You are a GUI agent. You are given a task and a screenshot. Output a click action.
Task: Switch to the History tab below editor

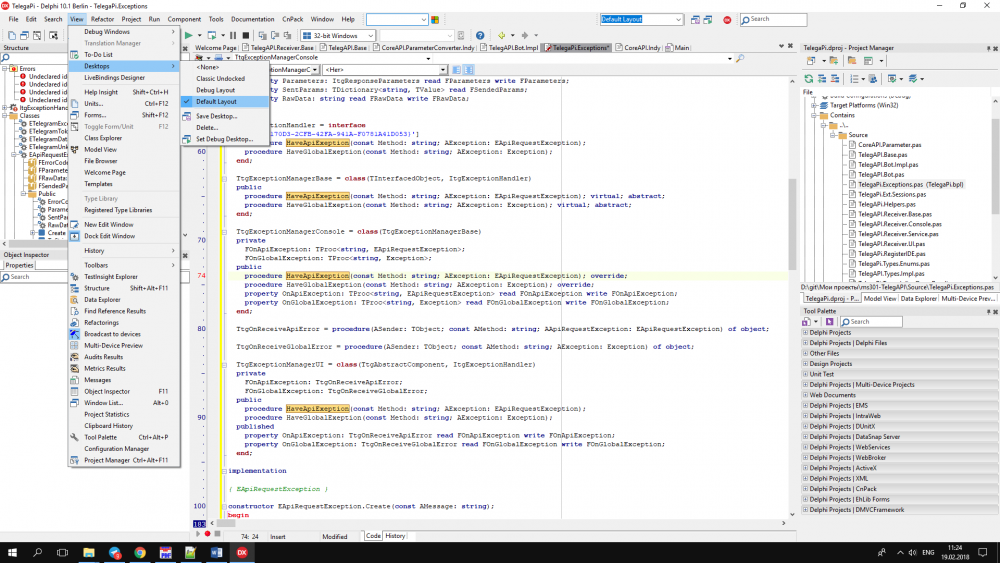pos(395,536)
